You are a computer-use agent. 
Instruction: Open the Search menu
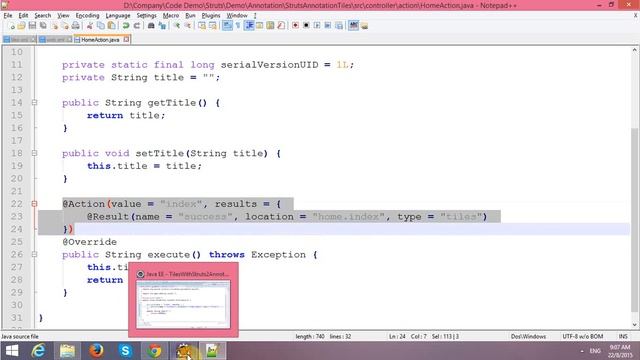coord(43,16)
